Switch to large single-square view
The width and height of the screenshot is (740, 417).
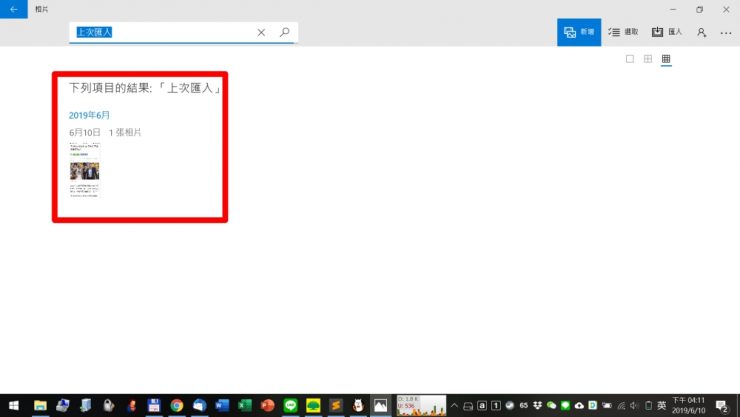click(630, 59)
